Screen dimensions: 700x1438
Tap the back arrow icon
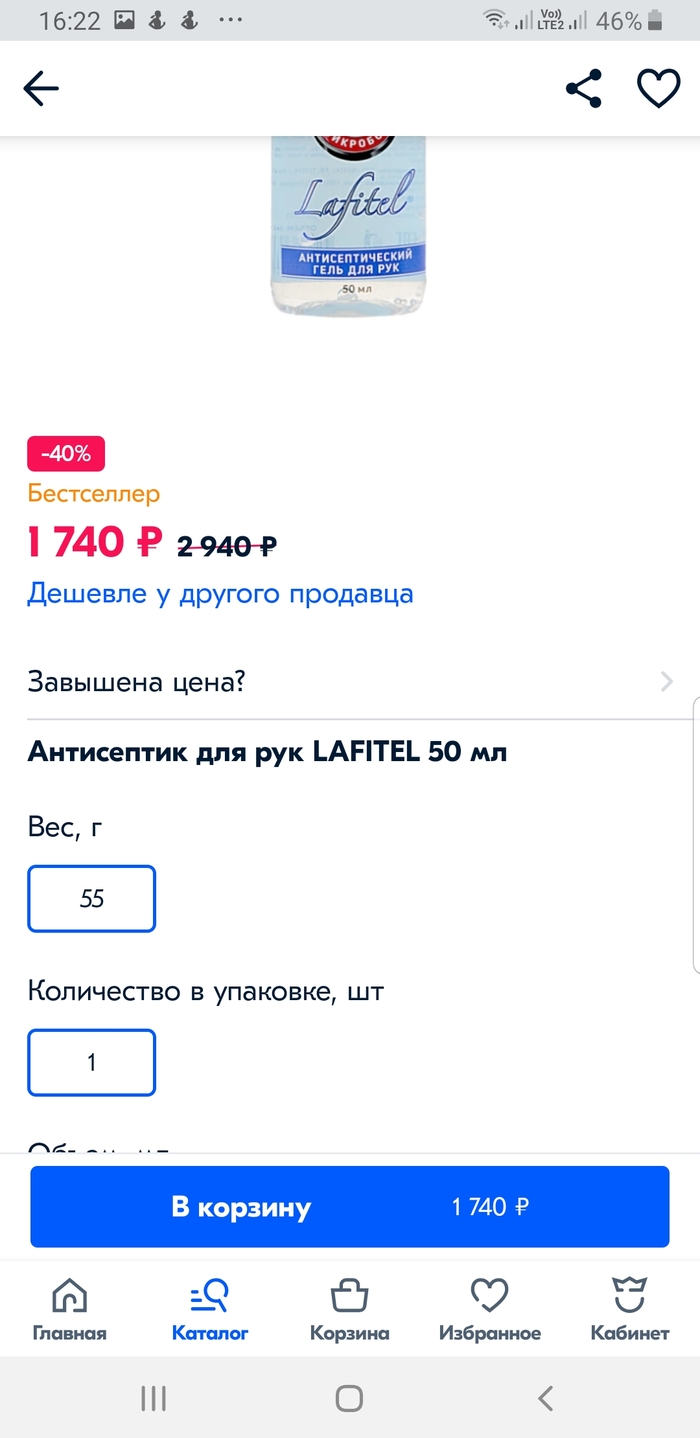pyautogui.click(x=41, y=89)
